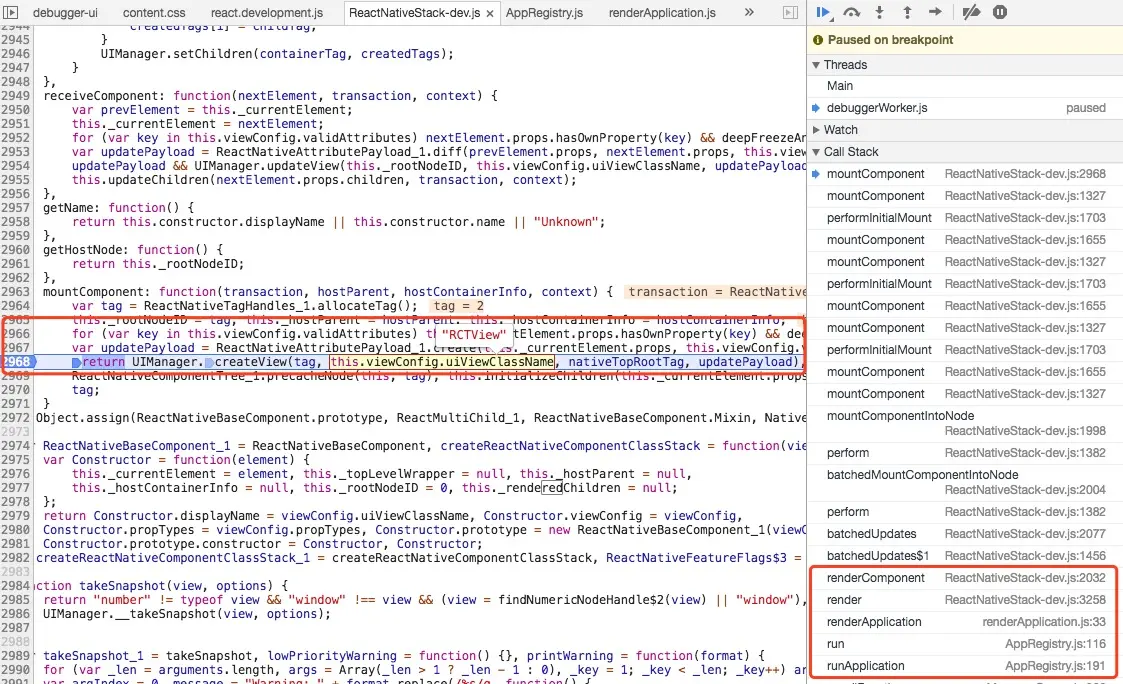Viewport: 1123px width, 684px height.
Task: Close the ReactNativeStack-dev.js tab
Action: pos(490,14)
